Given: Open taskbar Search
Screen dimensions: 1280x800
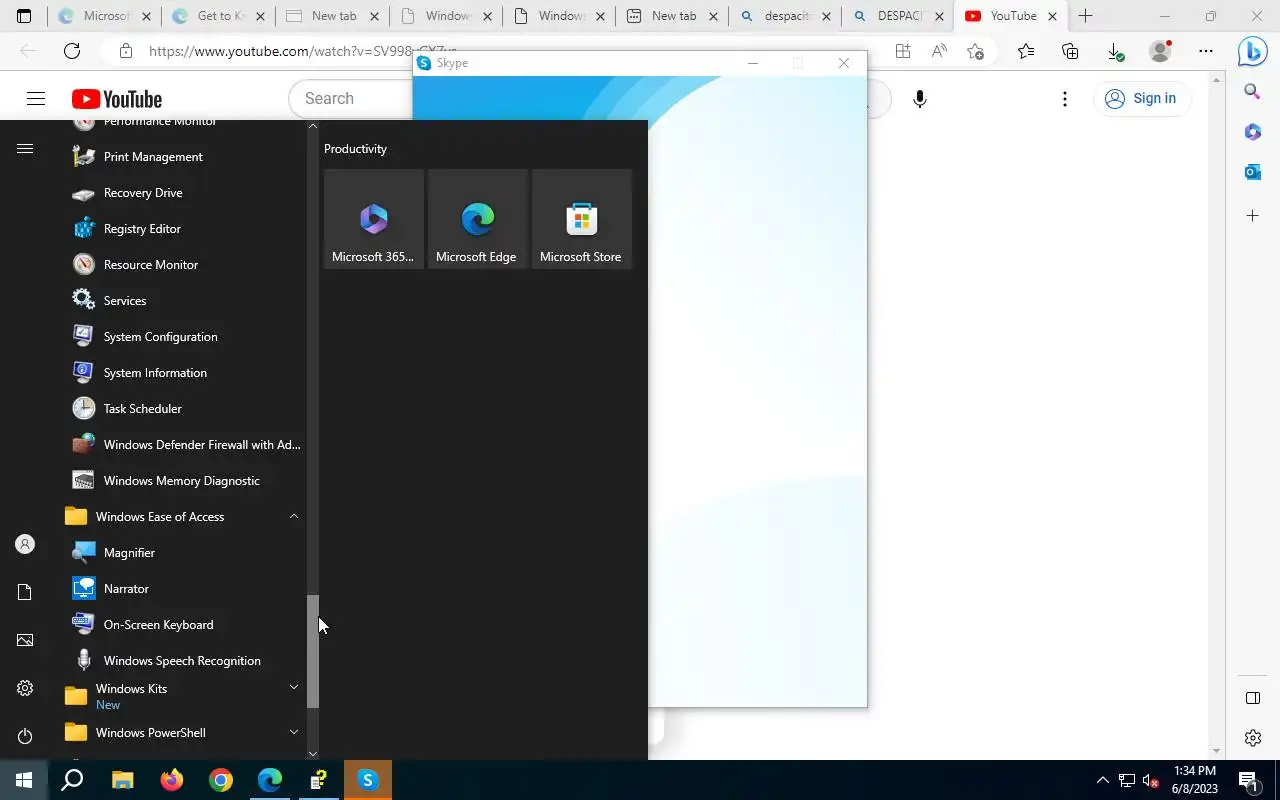Looking at the screenshot, I should 72,780.
